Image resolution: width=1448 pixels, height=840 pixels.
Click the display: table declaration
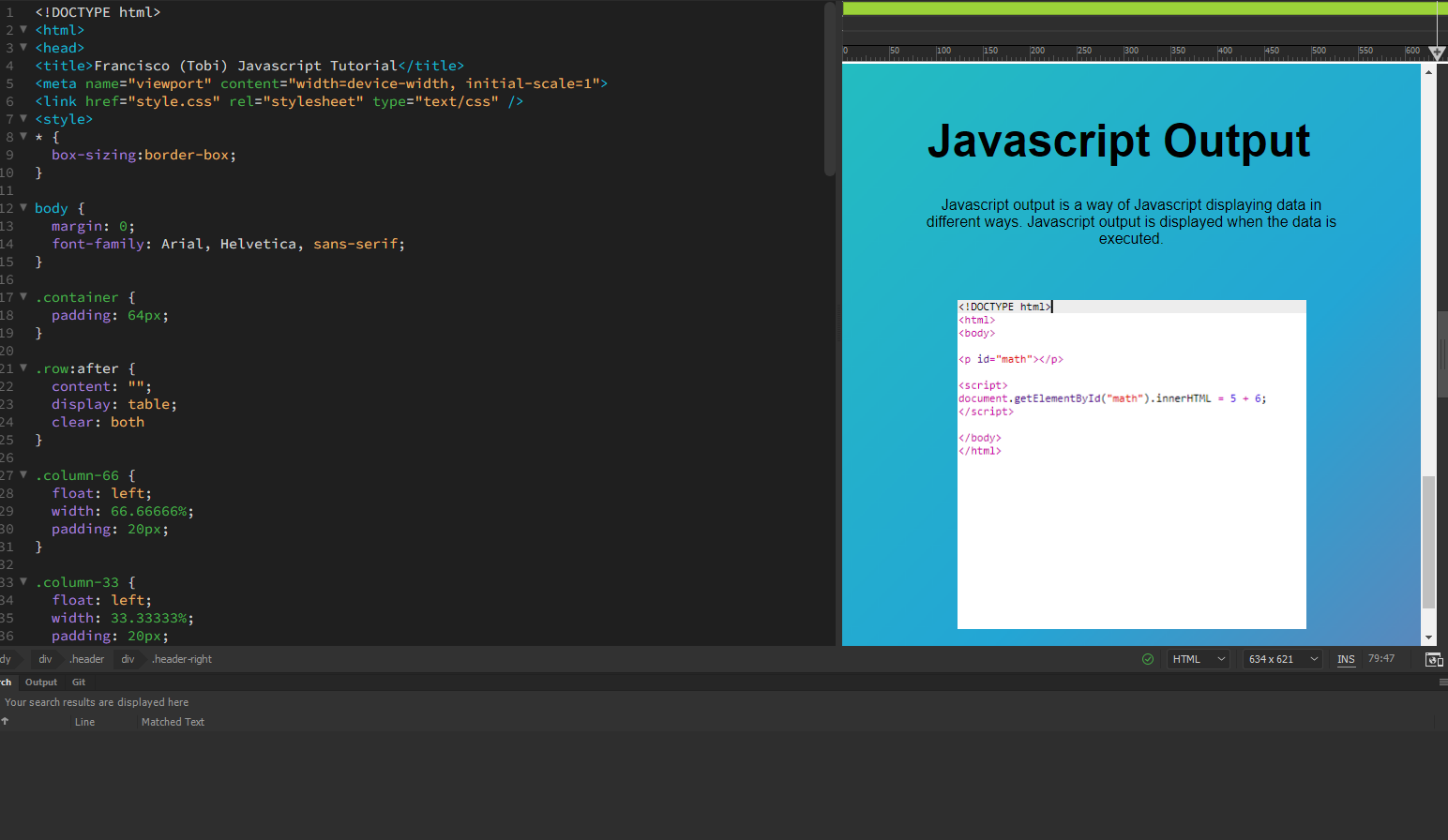coord(114,404)
